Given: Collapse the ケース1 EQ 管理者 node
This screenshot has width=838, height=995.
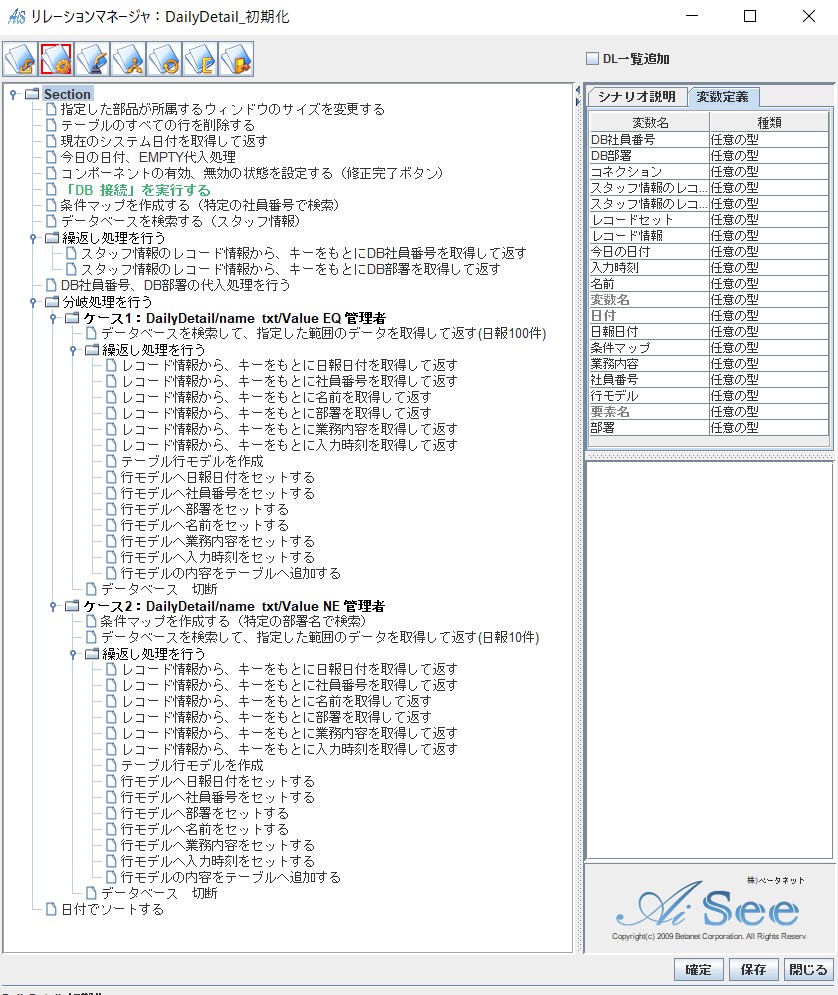Looking at the screenshot, I should click(x=53, y=318).
